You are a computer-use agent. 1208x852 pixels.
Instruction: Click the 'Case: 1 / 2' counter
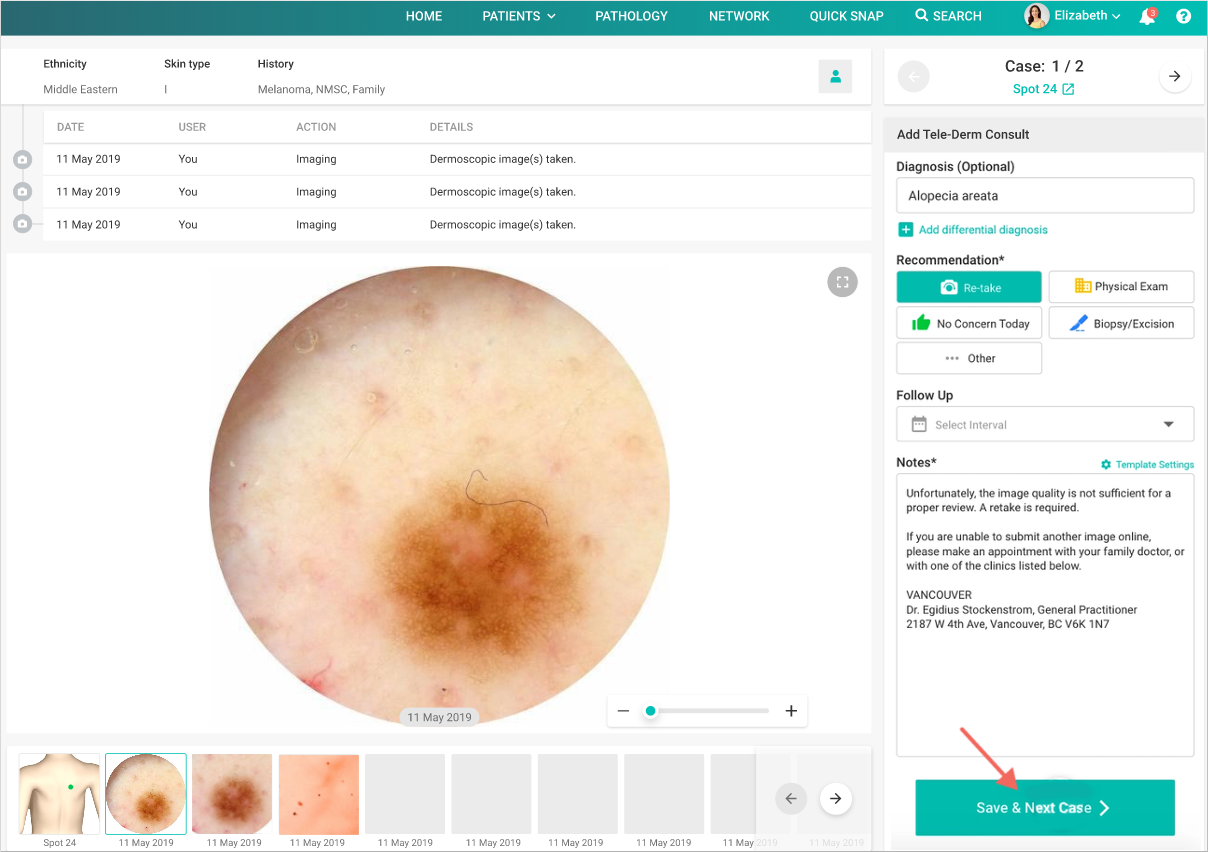pos(1044,66)
